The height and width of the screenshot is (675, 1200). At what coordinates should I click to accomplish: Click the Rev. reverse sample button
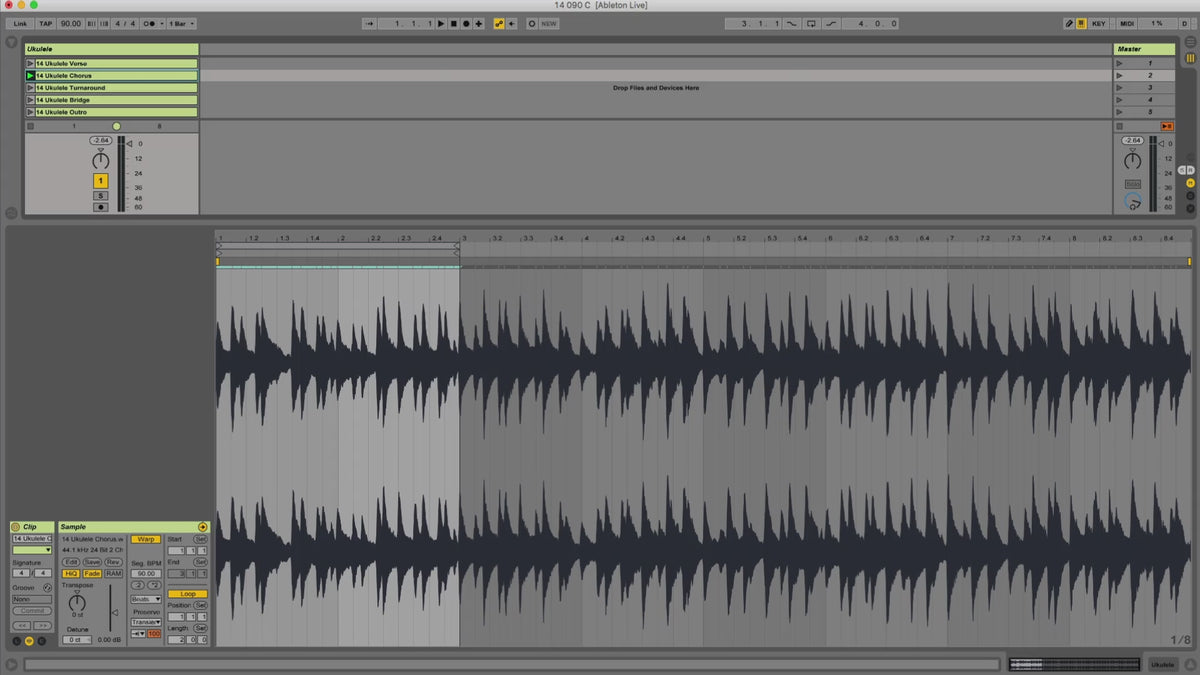click(113, 562)
